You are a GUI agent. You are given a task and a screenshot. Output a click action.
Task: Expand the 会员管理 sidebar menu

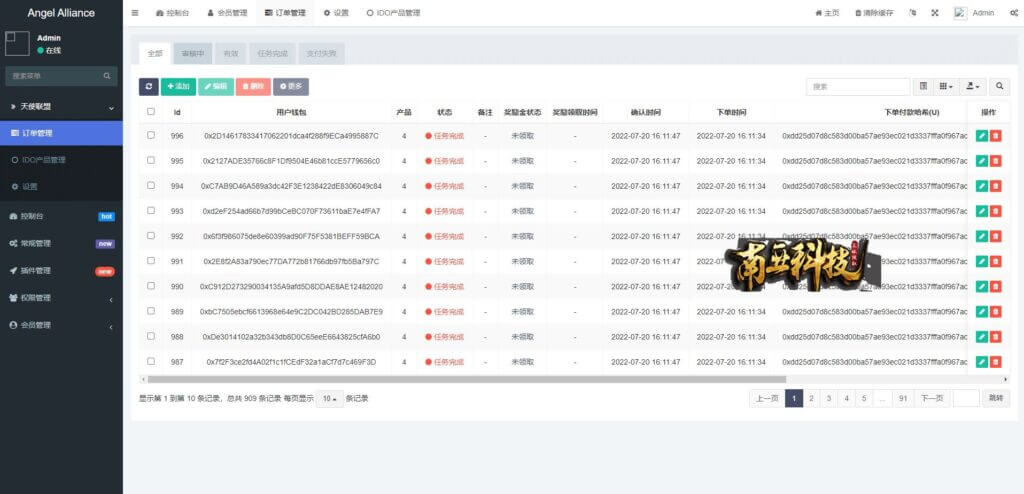[61, 325]
